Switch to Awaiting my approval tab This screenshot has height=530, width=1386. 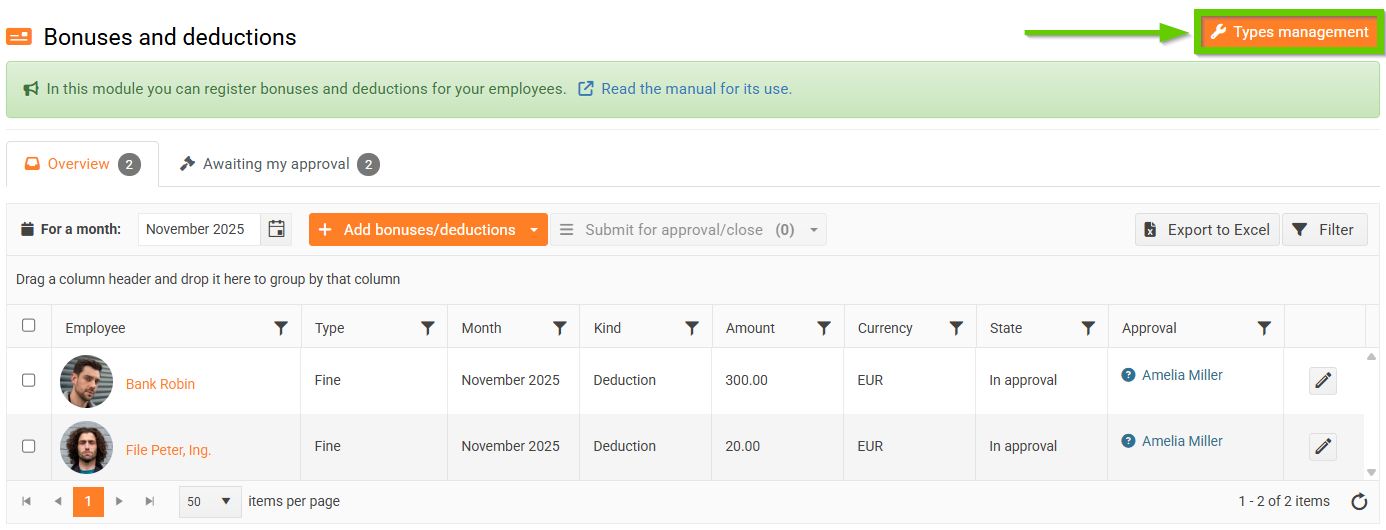tap(275, 164)
